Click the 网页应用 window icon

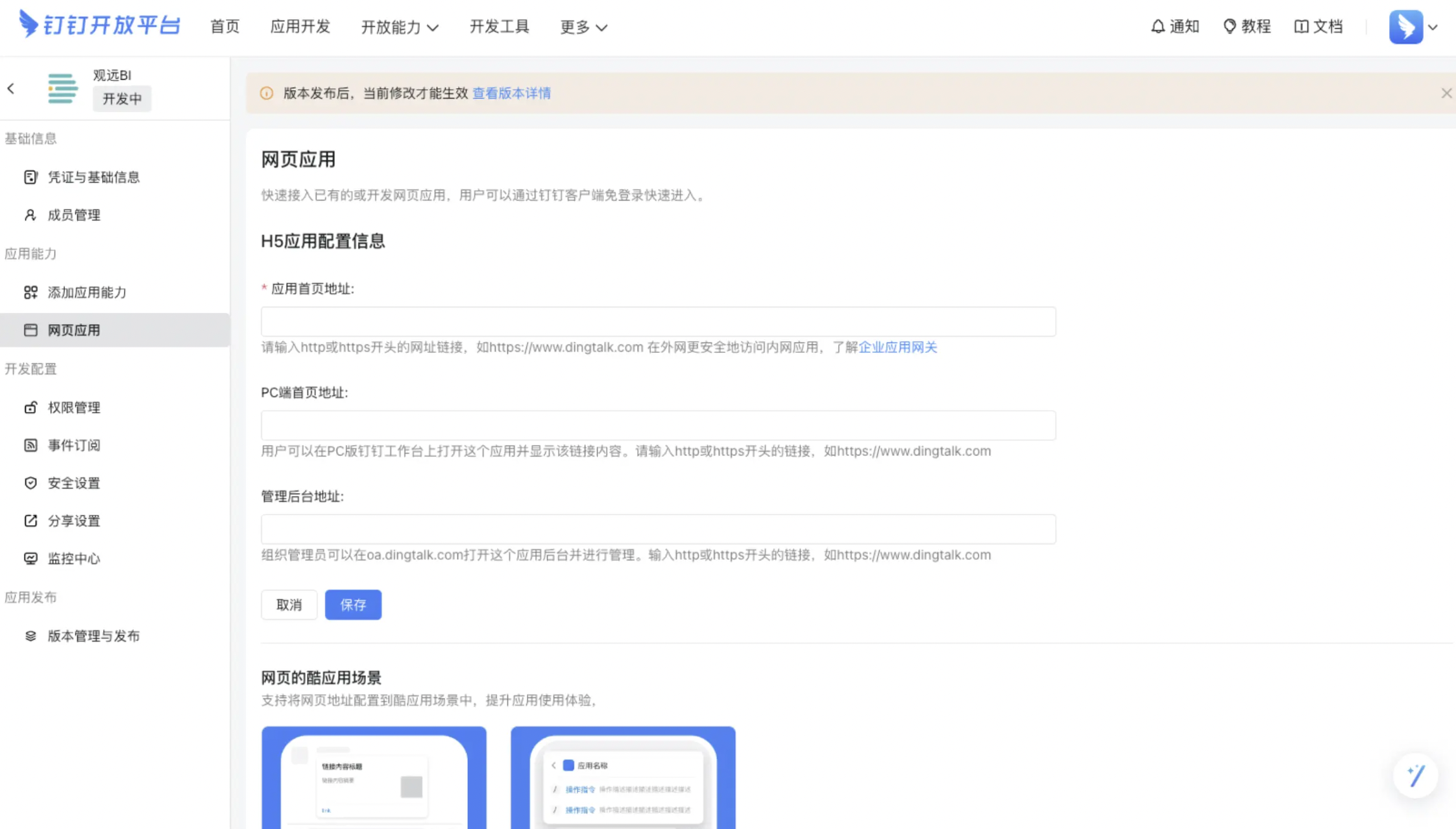(30, 330)
